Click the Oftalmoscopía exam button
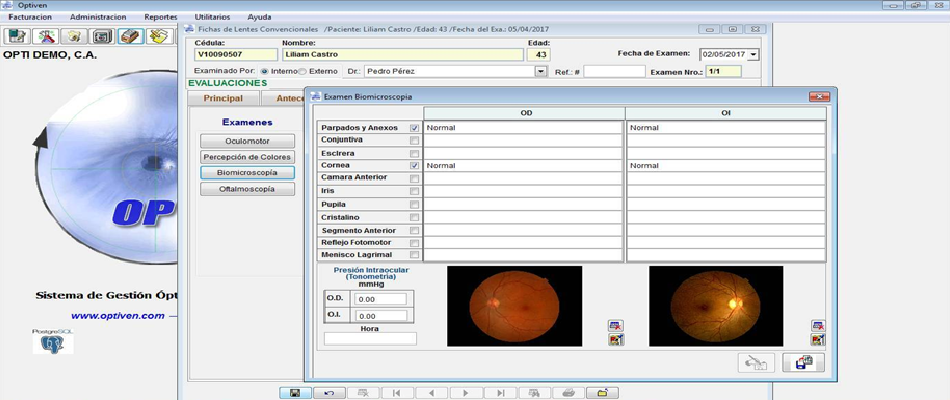The width and height of the screenshot is (950, 400). (x=248, y=189)
